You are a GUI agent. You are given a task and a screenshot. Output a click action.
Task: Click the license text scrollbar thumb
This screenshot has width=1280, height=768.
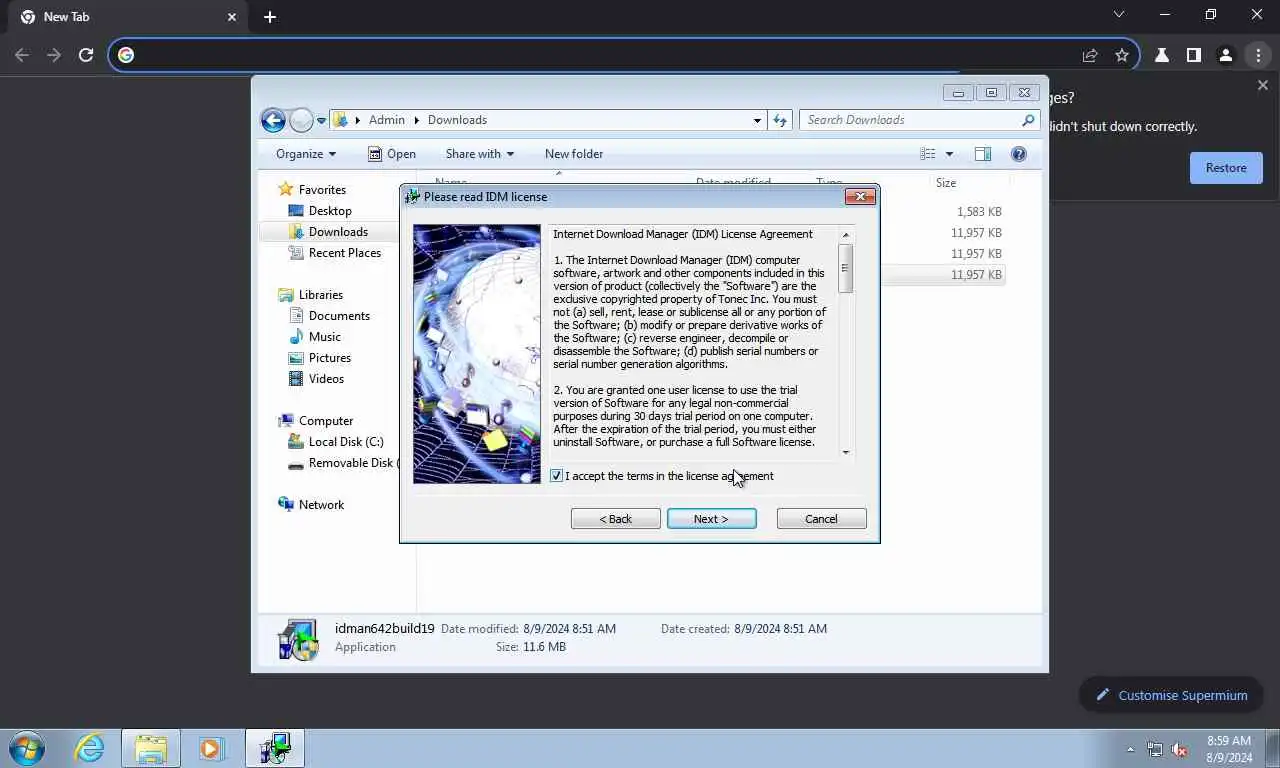coord(845,268)
